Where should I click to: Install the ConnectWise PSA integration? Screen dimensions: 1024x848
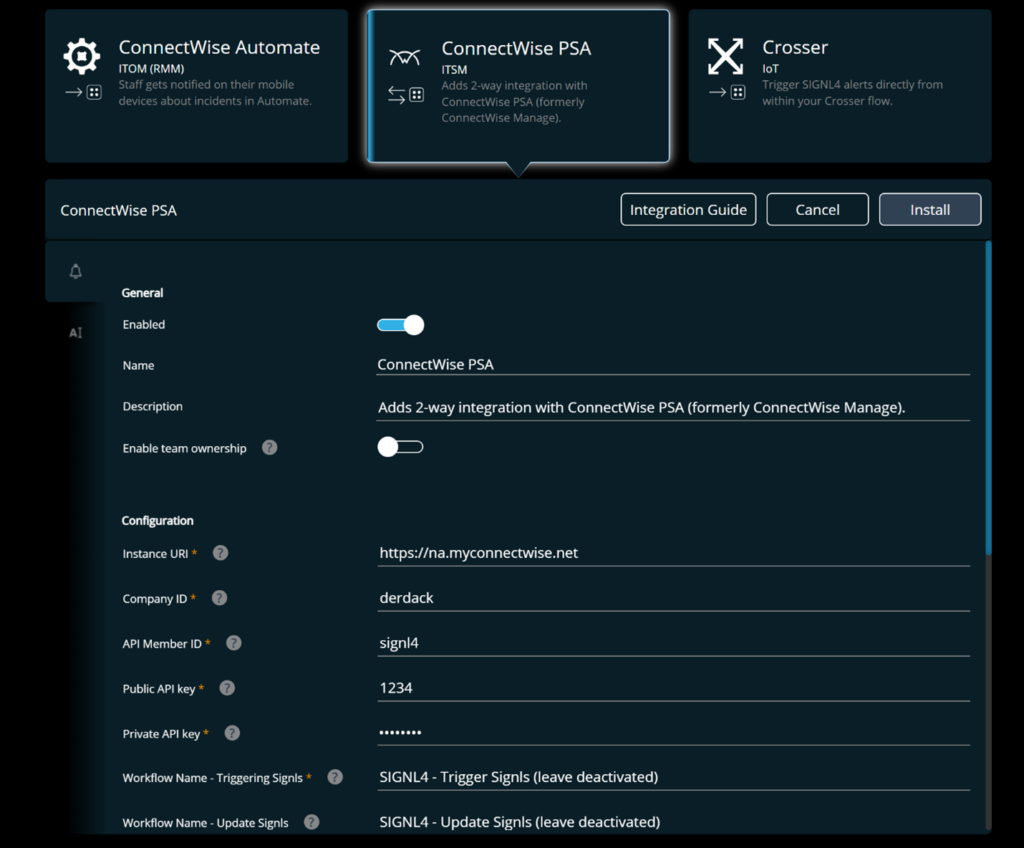click(930, 210)
